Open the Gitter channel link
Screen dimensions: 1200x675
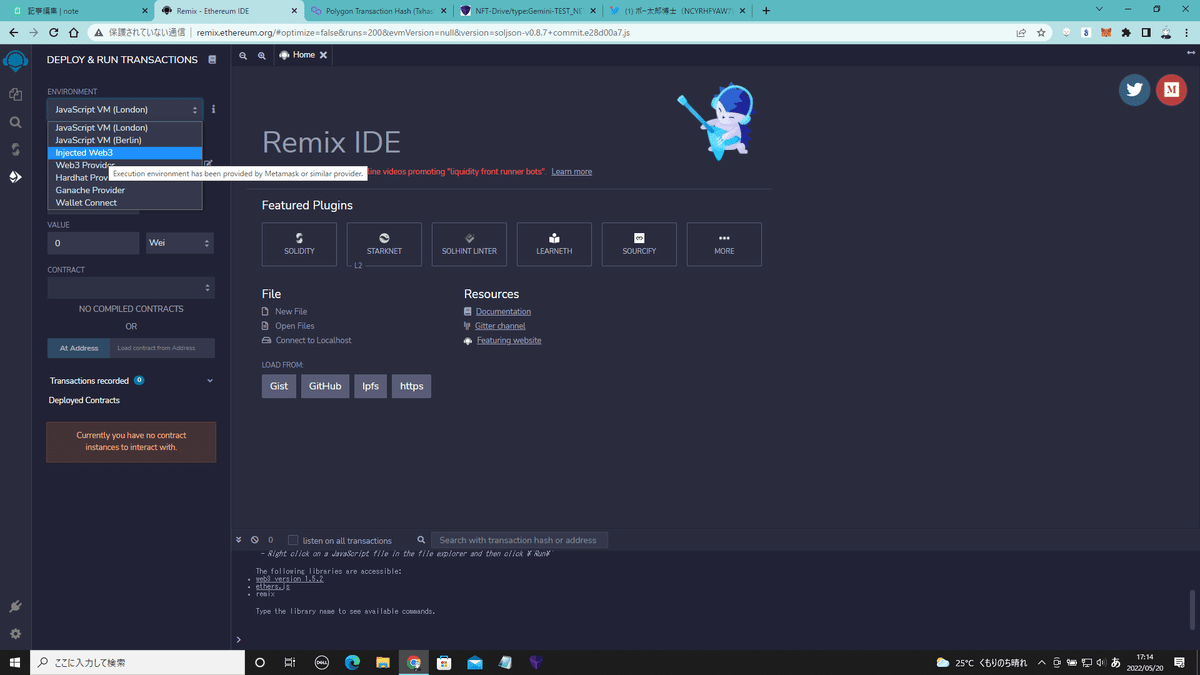[500, 326]
